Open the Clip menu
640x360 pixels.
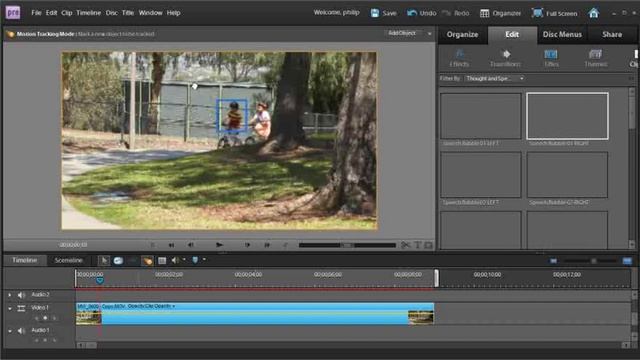[x=67, y=13]
